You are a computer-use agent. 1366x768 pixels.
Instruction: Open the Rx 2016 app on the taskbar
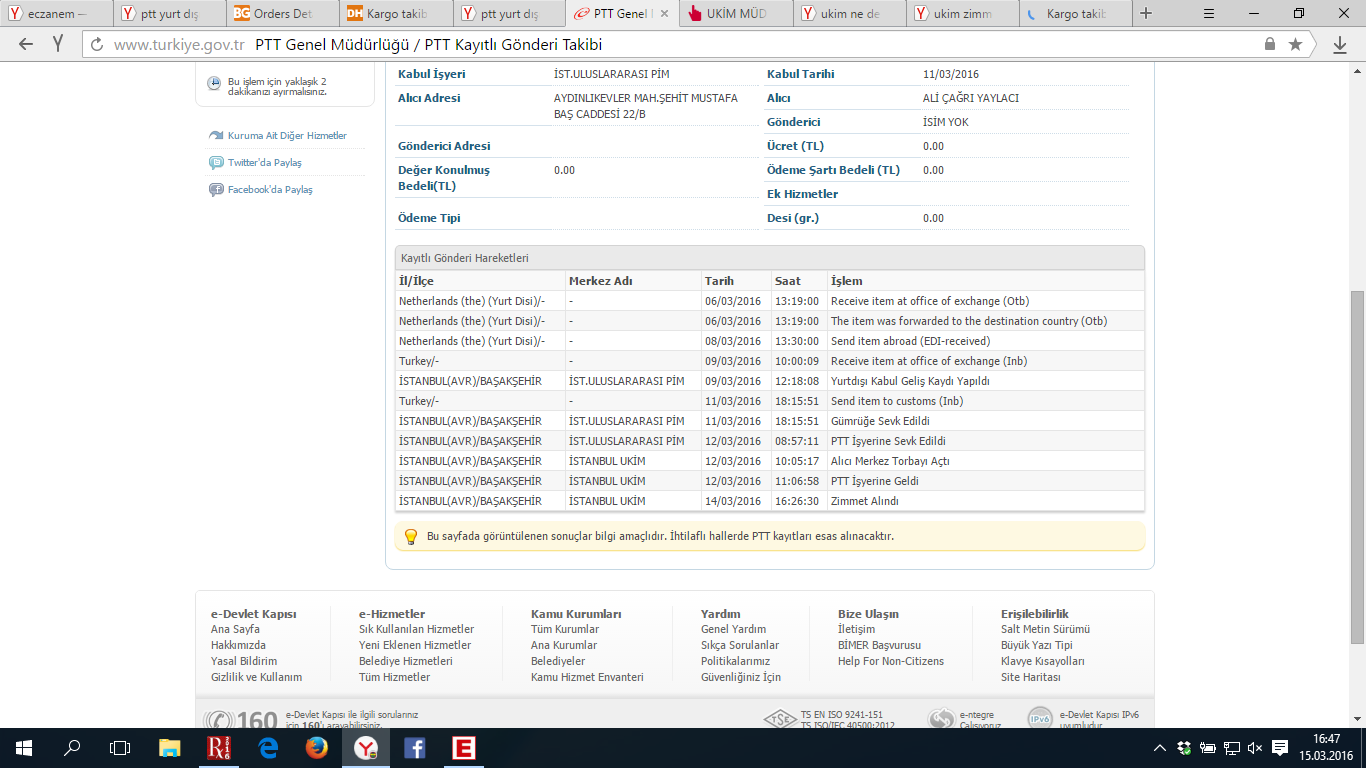(219, 747)
